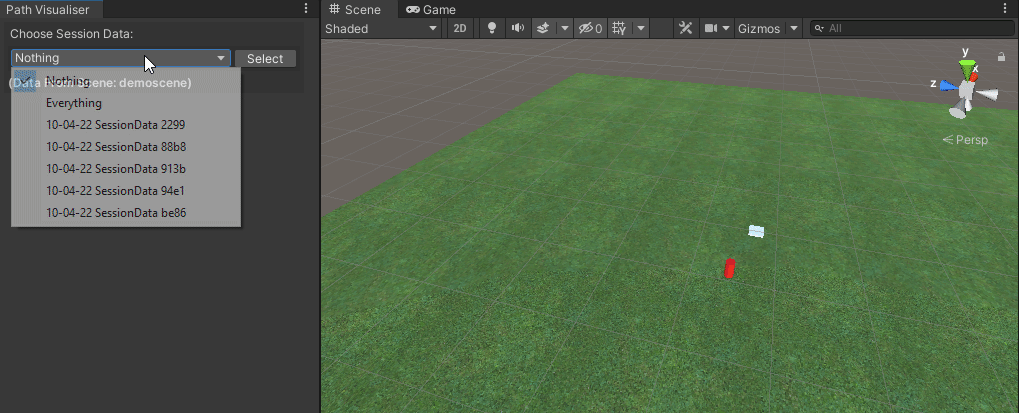Select the red capsule in scene

coord(729,268)
